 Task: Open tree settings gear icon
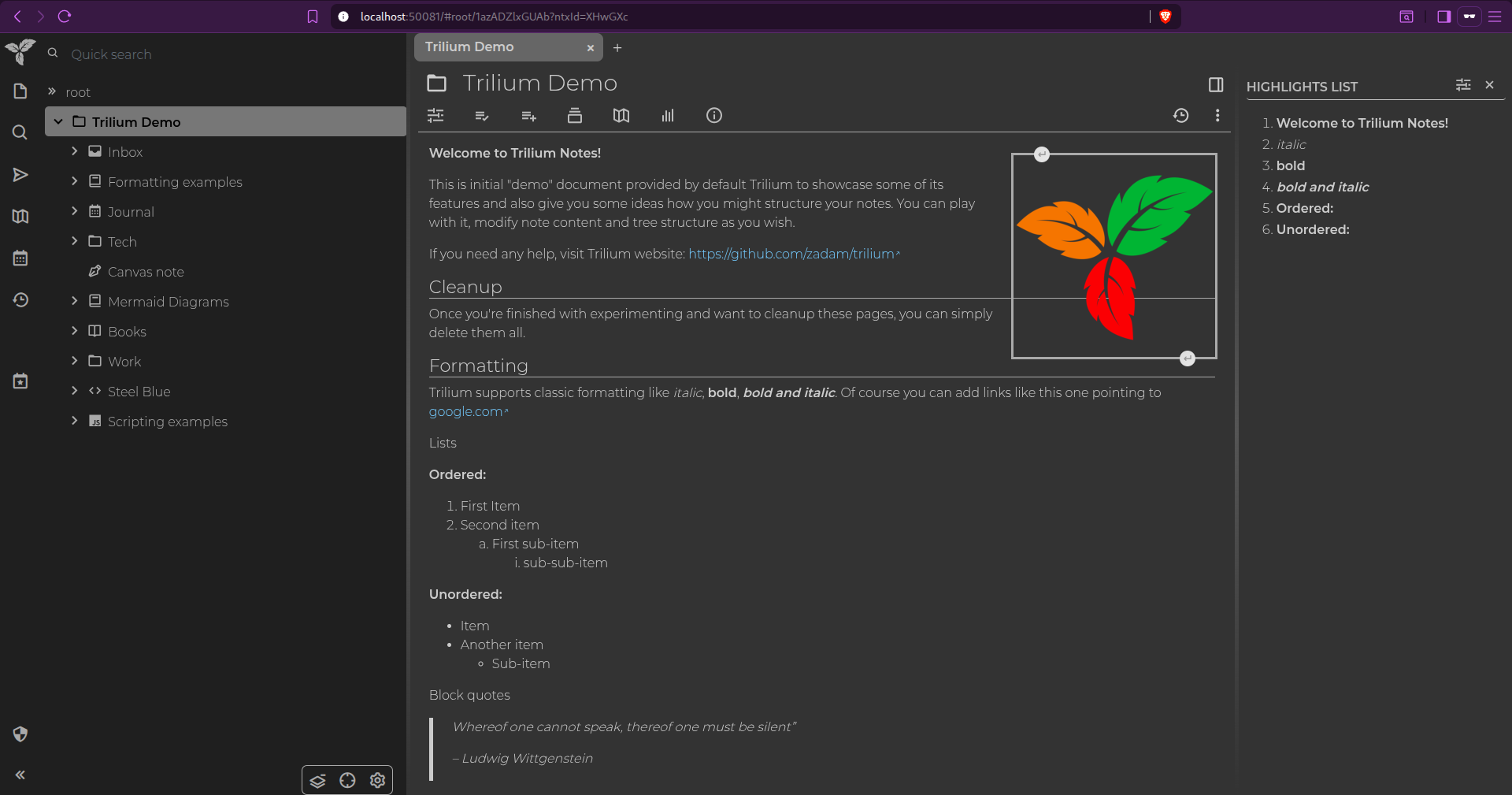[x=377, y=781]
